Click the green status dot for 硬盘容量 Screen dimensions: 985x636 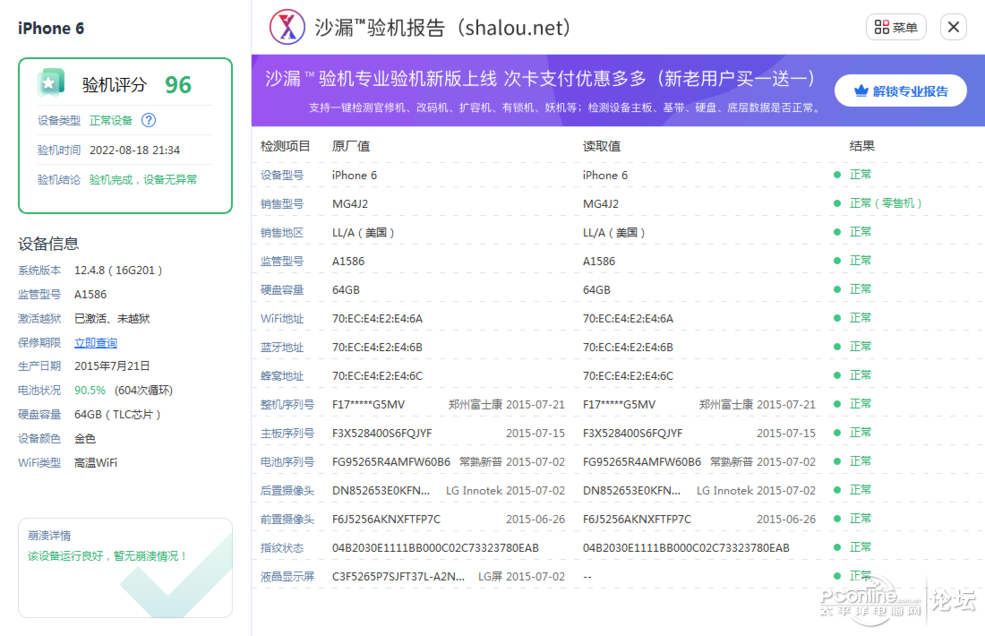click(x=837, y=290)
